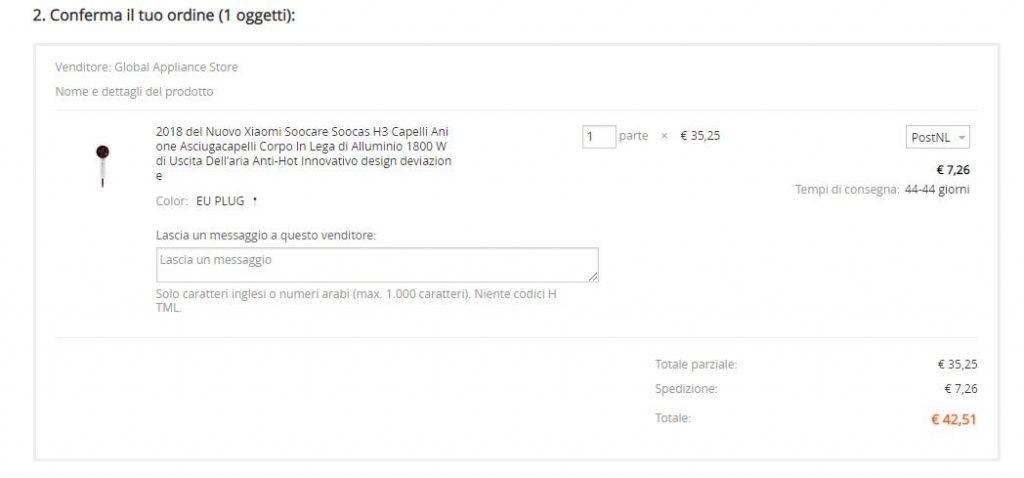
Task: Click the 'Lascia un messaggio a questo venditore' label
Action: (x=266, y=236)
